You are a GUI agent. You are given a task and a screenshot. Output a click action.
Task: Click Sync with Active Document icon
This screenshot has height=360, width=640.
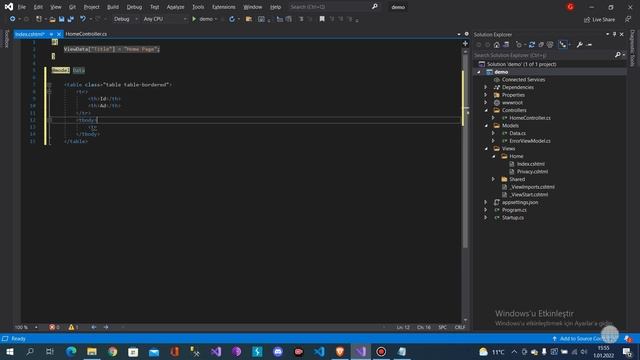532,45
